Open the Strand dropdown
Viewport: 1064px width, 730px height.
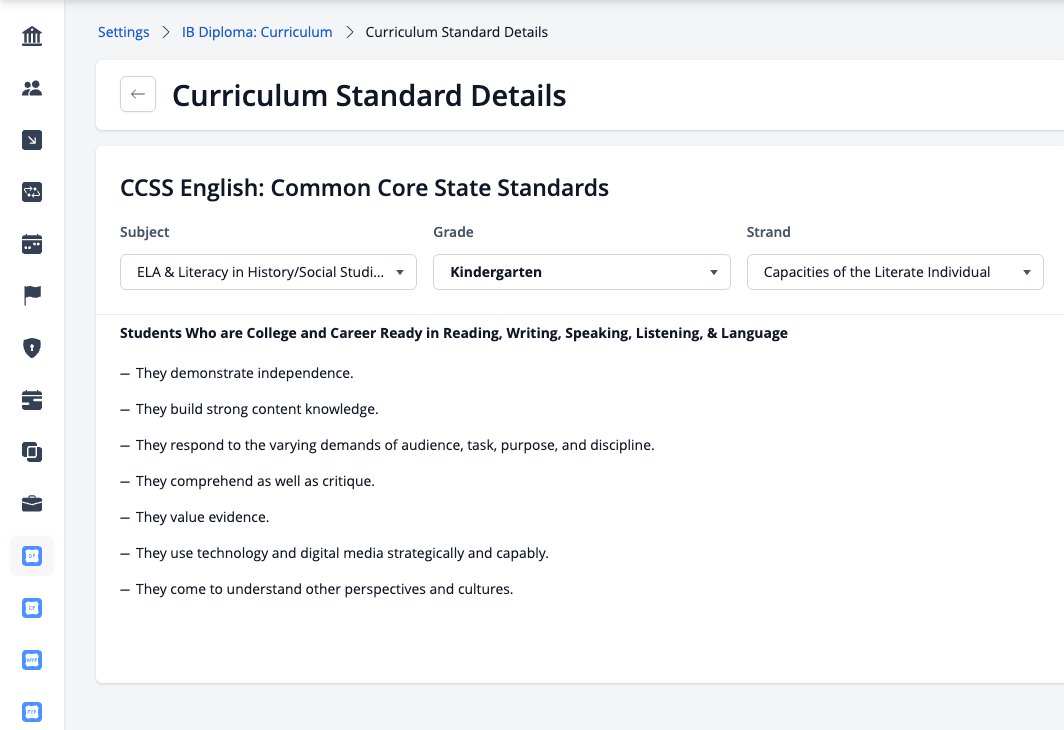coord(895,272)
